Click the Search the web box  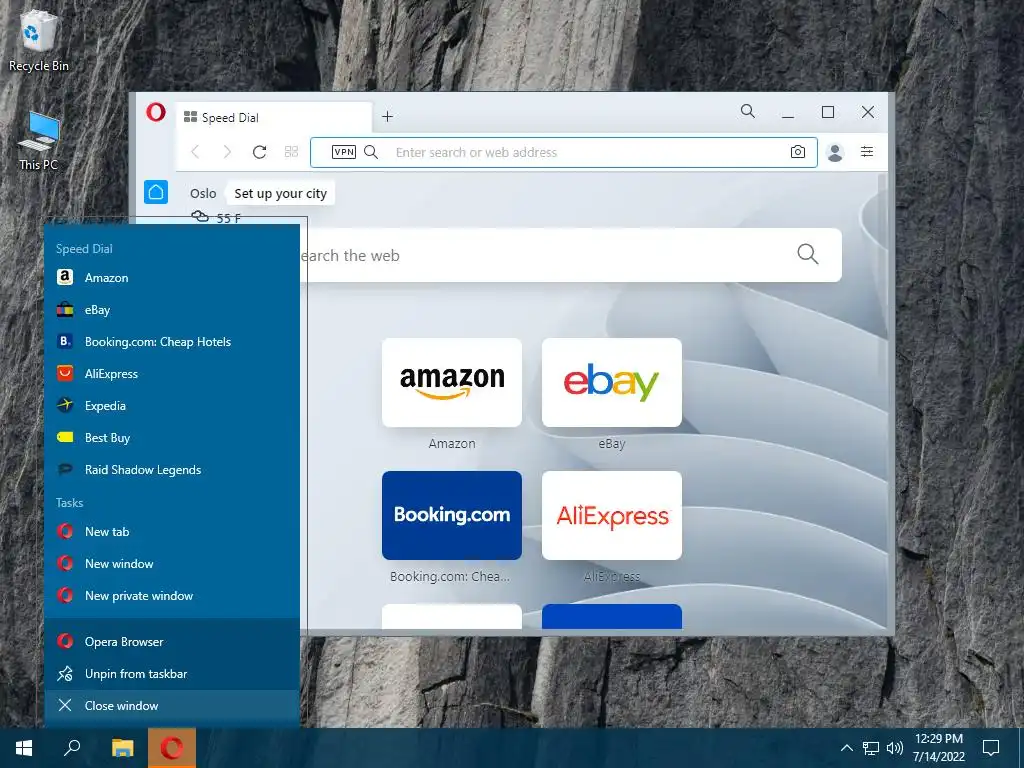pyautogui.click(x=569, y=255)
